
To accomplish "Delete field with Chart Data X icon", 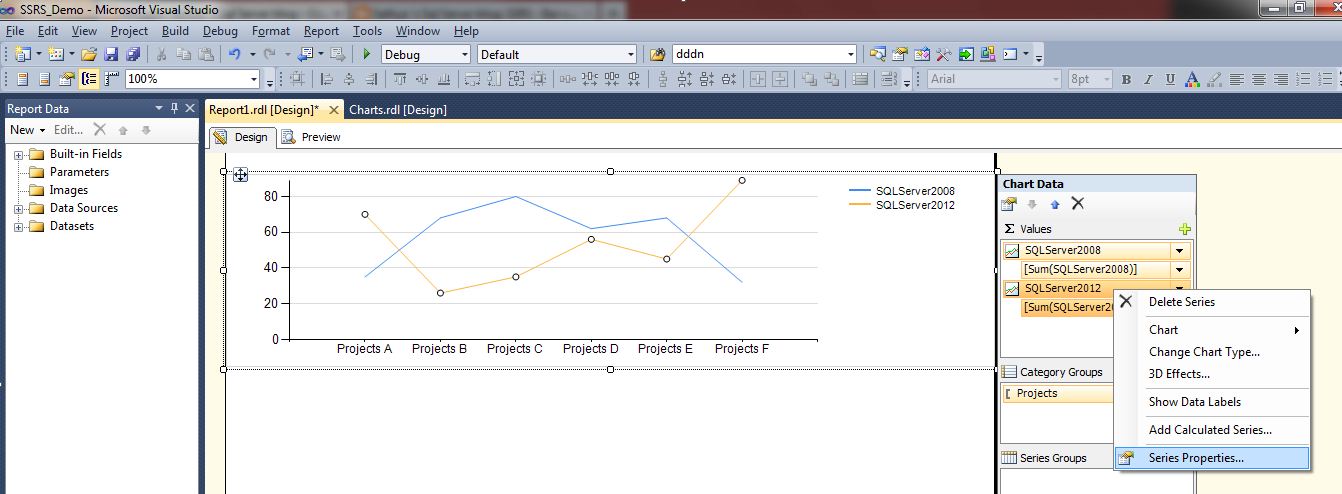I will point(1078,204).
